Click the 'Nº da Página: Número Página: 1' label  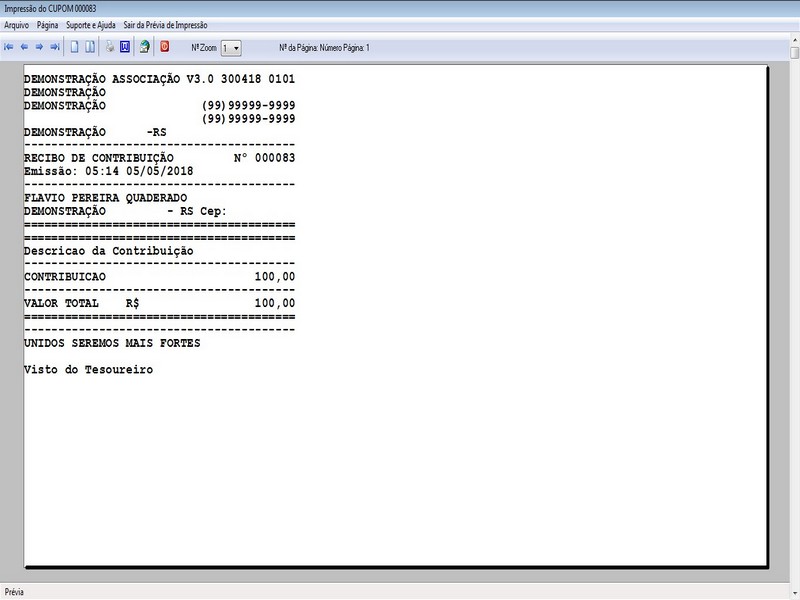pos(324,47)
